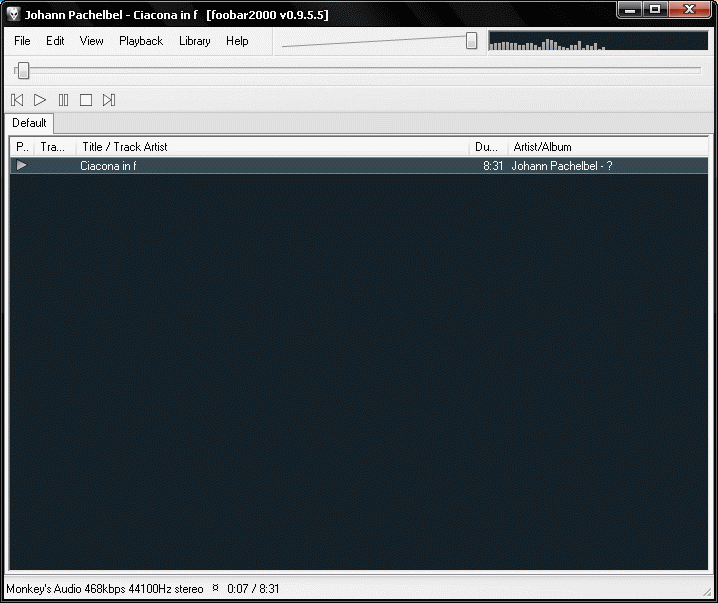Pause the current track
The image size is (718, 603).
click(x=63, y=100)
